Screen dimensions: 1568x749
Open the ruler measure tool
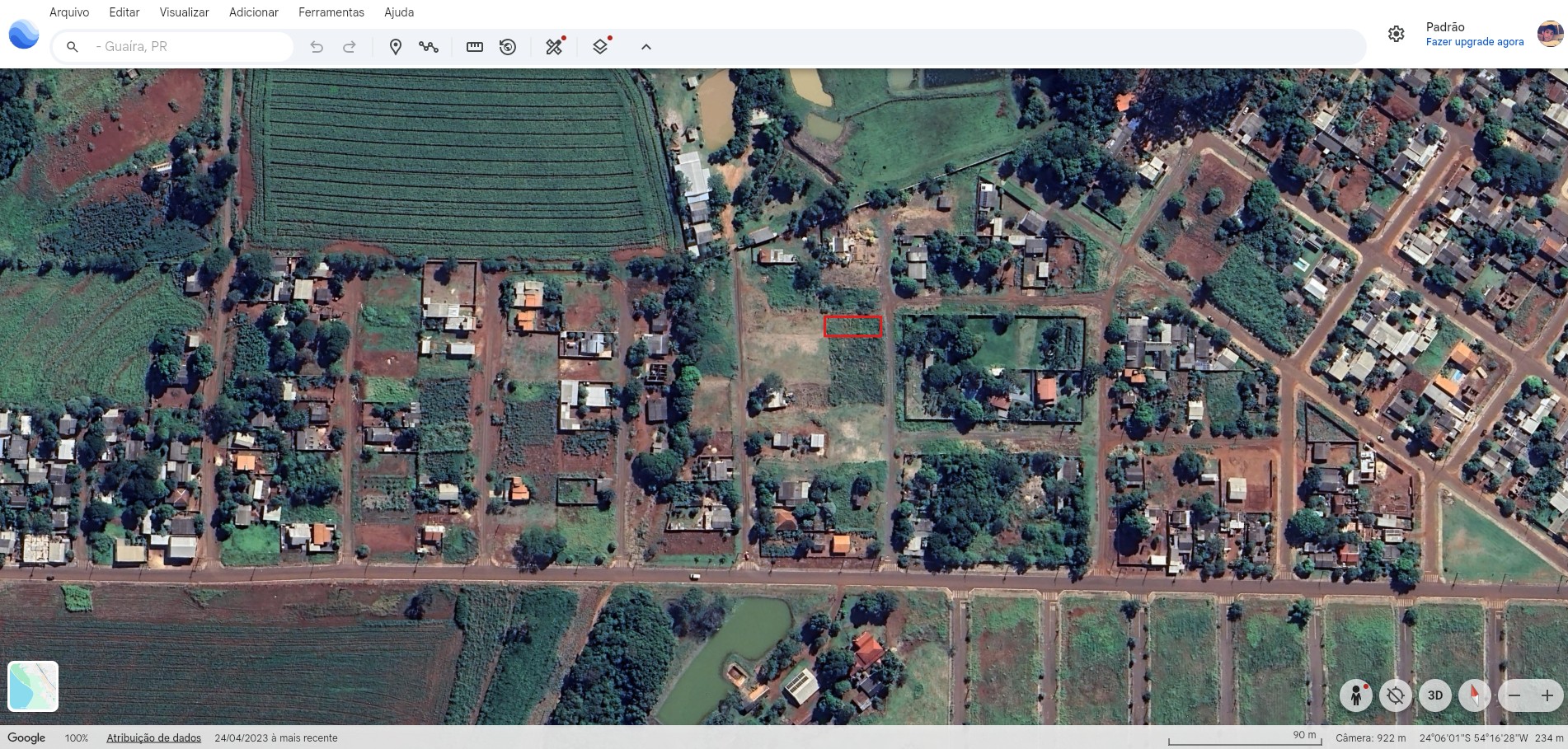475,47
